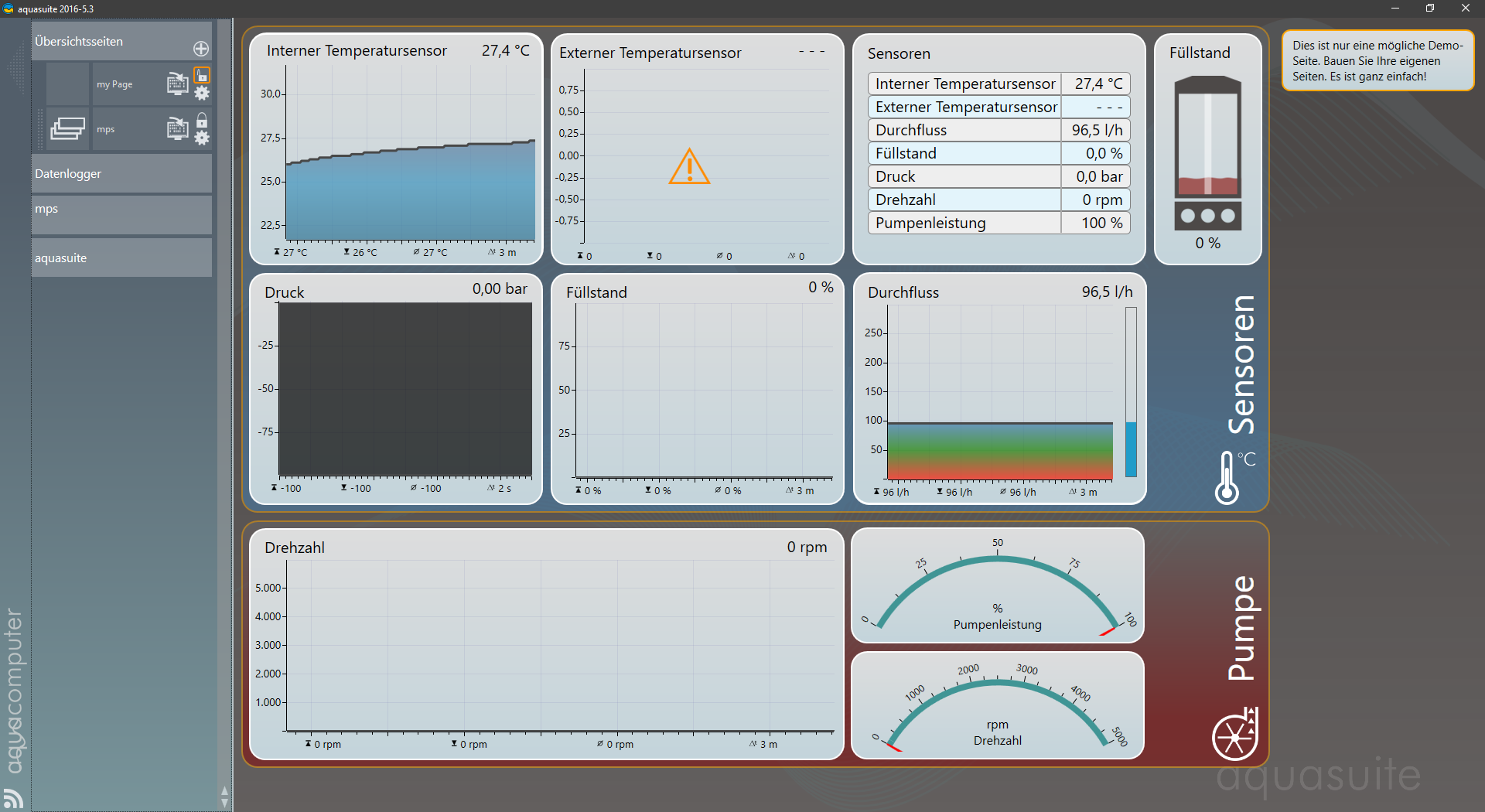Select the Interner Temperatursensor table row
1485x812 pixels.
point(999,84)
